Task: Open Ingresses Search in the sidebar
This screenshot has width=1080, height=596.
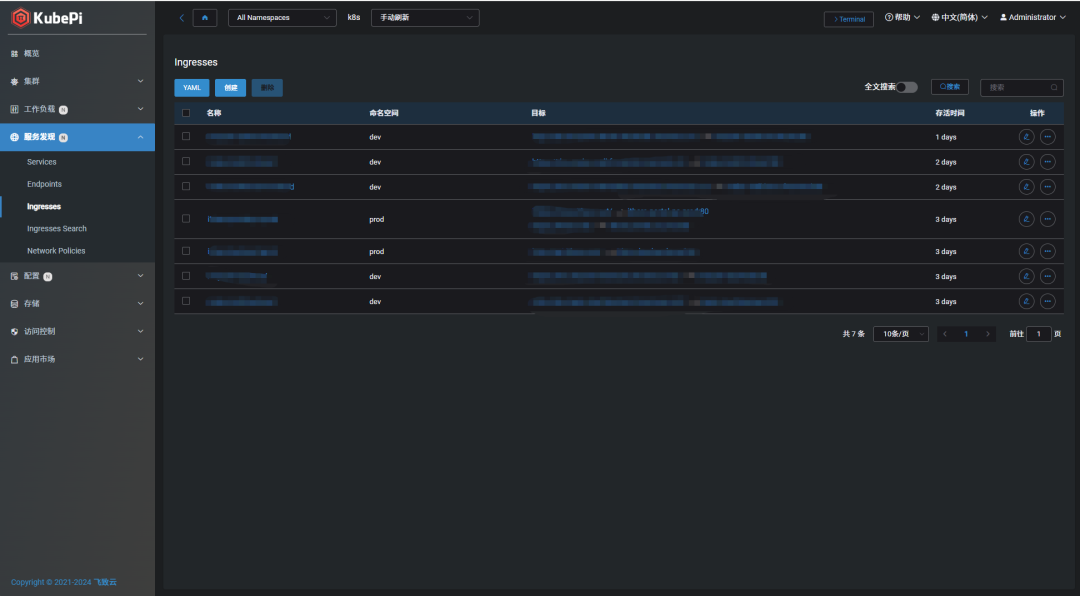Action: [56, 229]
